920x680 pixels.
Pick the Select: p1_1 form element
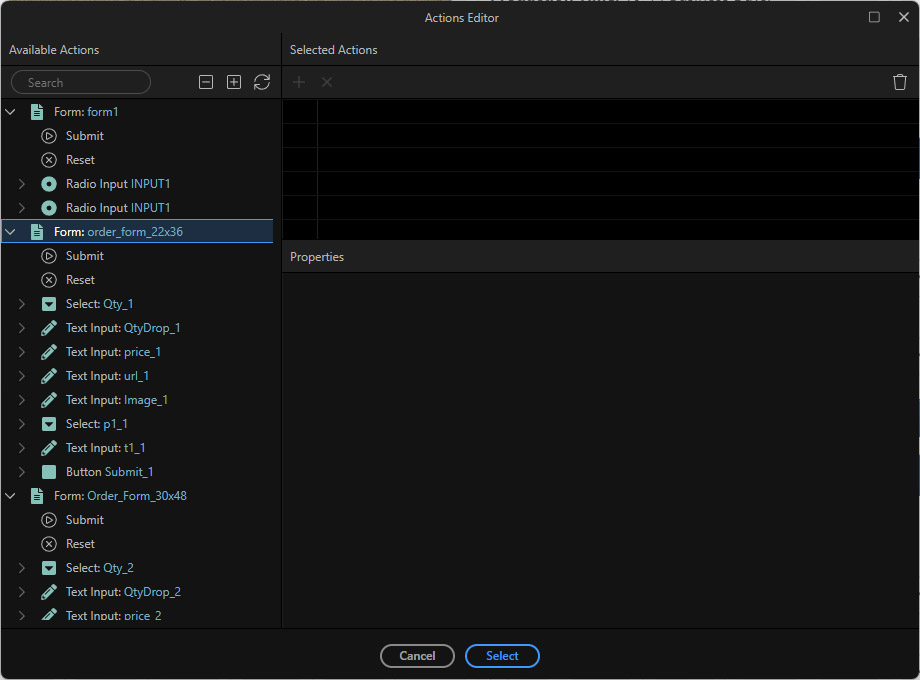coord(97,423)
